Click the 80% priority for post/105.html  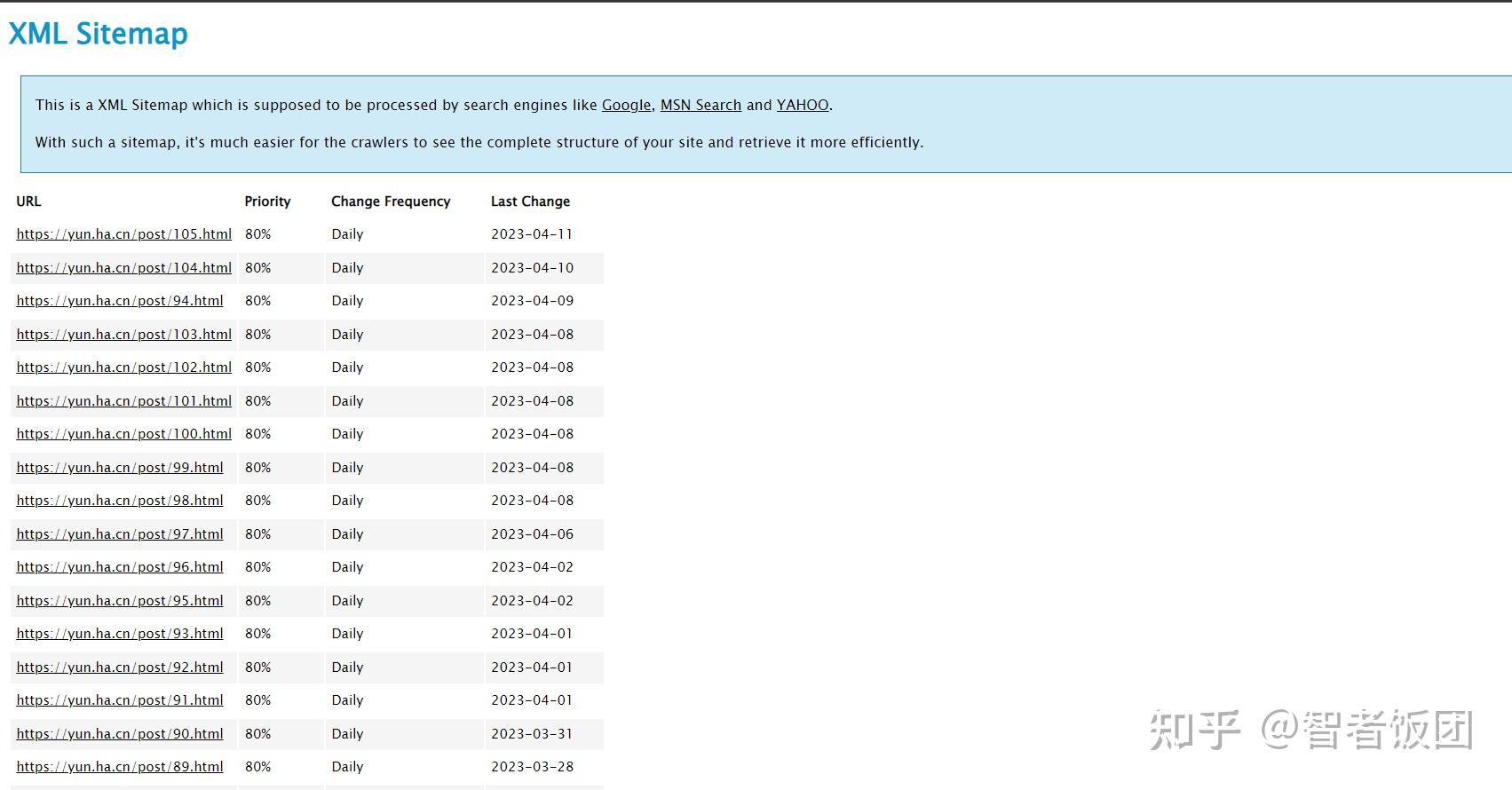257,234
